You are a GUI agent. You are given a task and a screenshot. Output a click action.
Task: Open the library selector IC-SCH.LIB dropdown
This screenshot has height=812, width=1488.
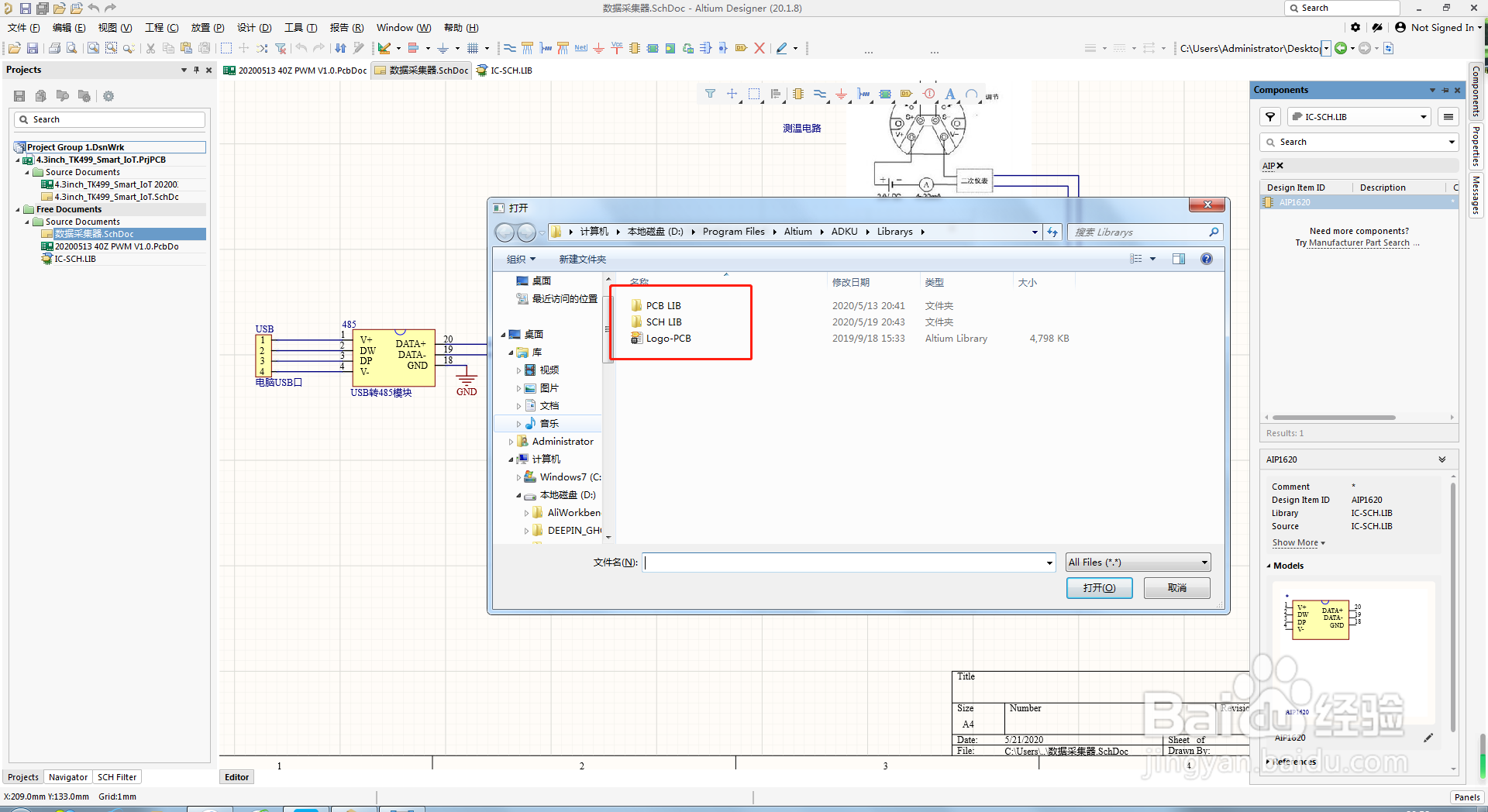coord(1423,117)
